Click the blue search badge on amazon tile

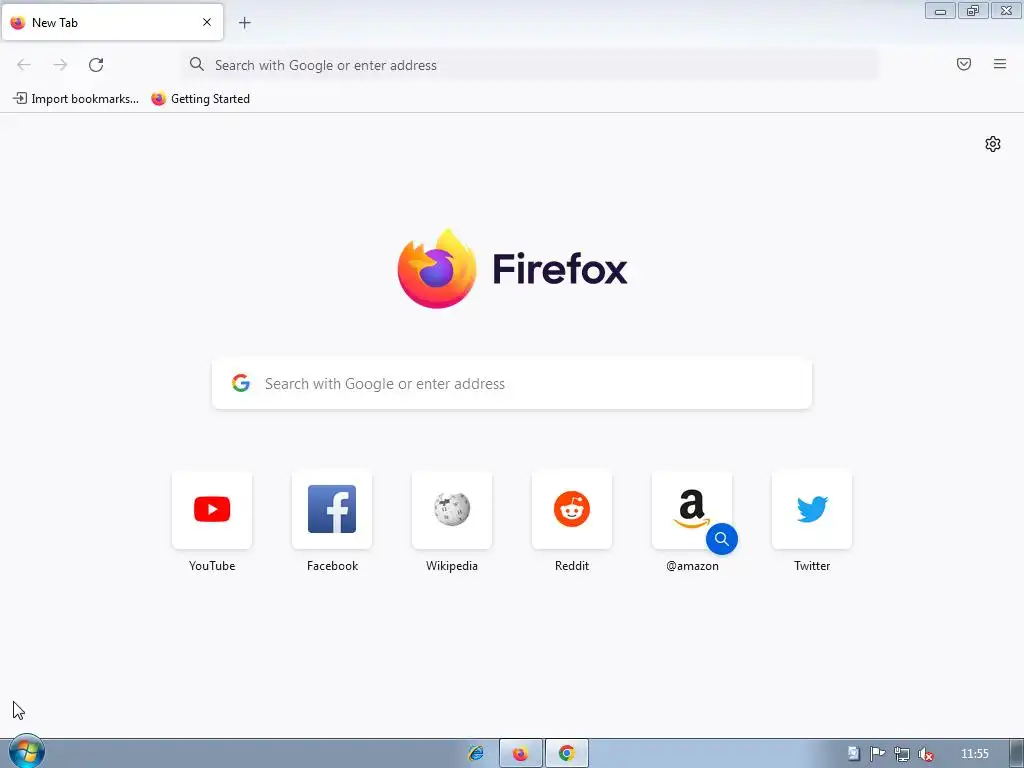pyautogui.click(x=722, y=539)
